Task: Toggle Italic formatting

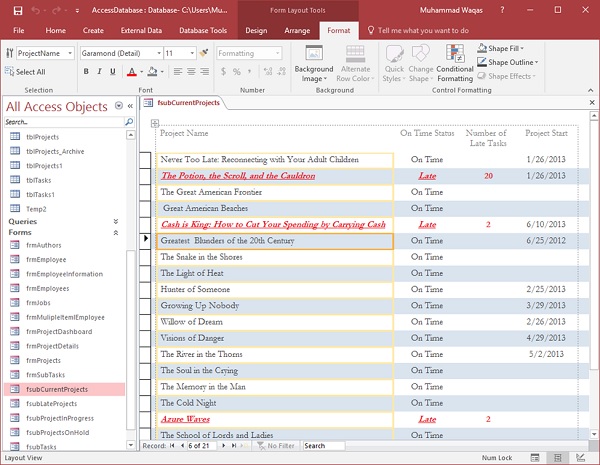Action: (100, 72)
